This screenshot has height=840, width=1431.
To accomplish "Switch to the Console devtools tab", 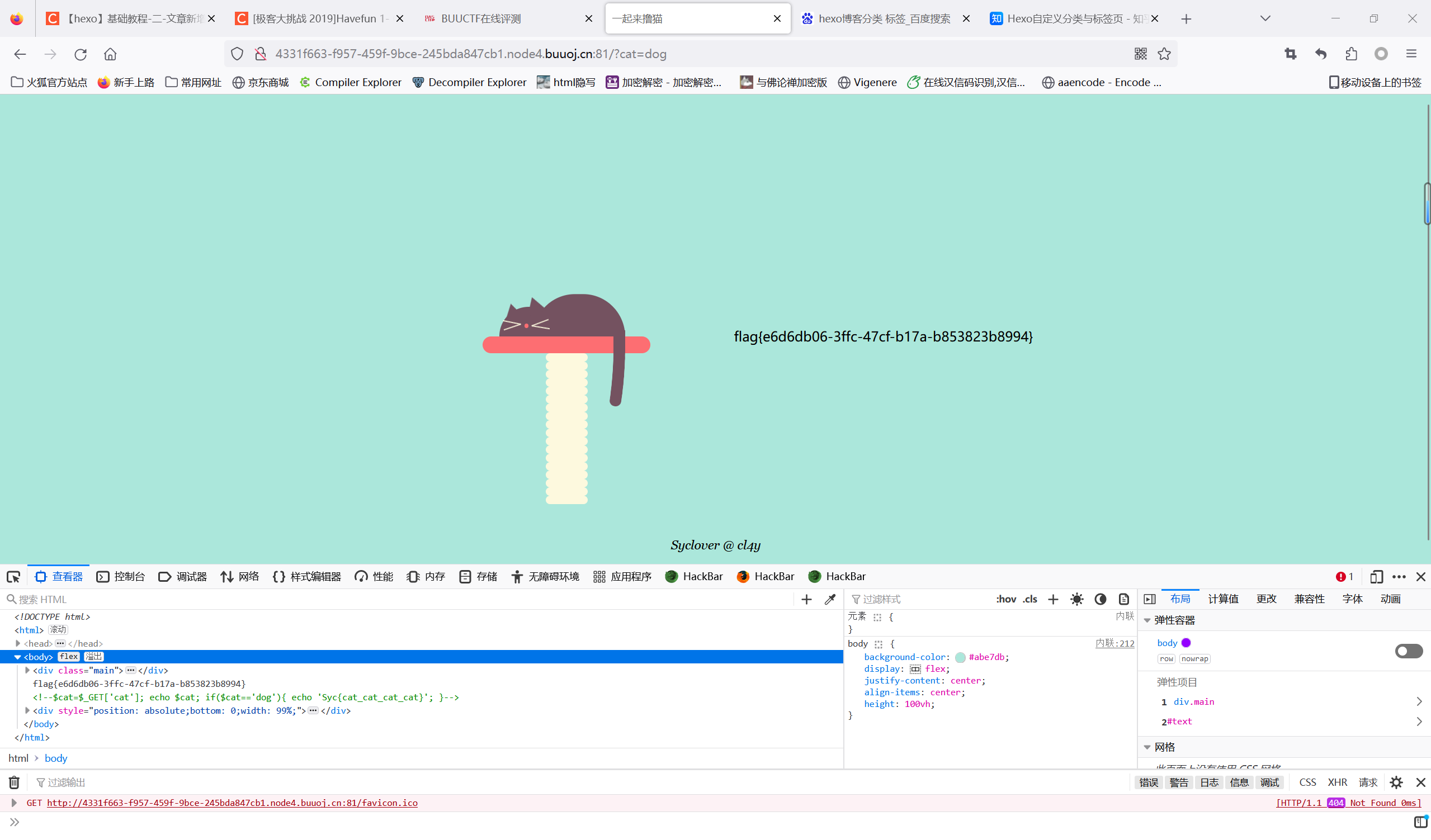I will [x=120, y=577].
